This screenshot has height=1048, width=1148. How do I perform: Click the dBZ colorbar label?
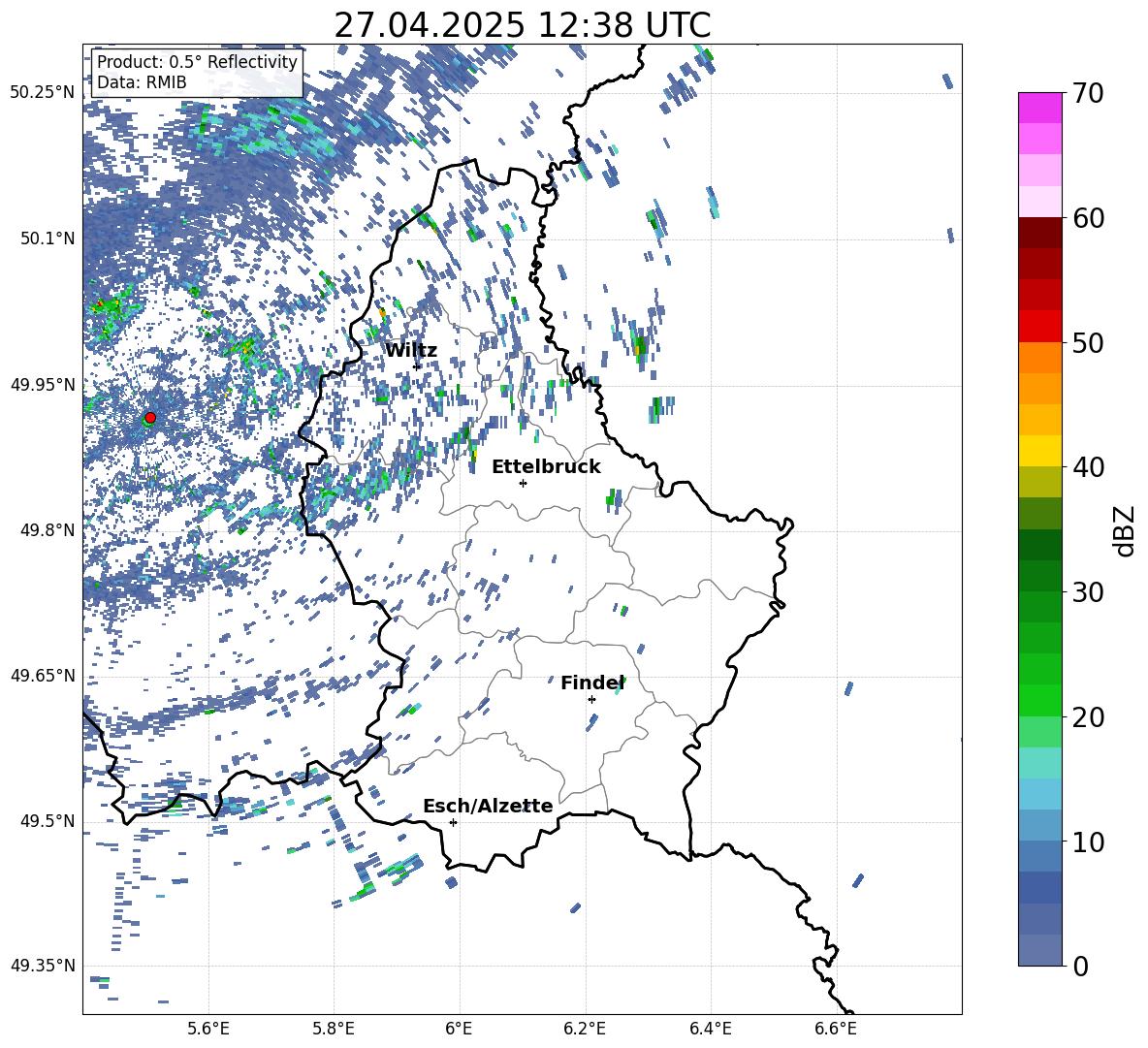[1126, 530]
